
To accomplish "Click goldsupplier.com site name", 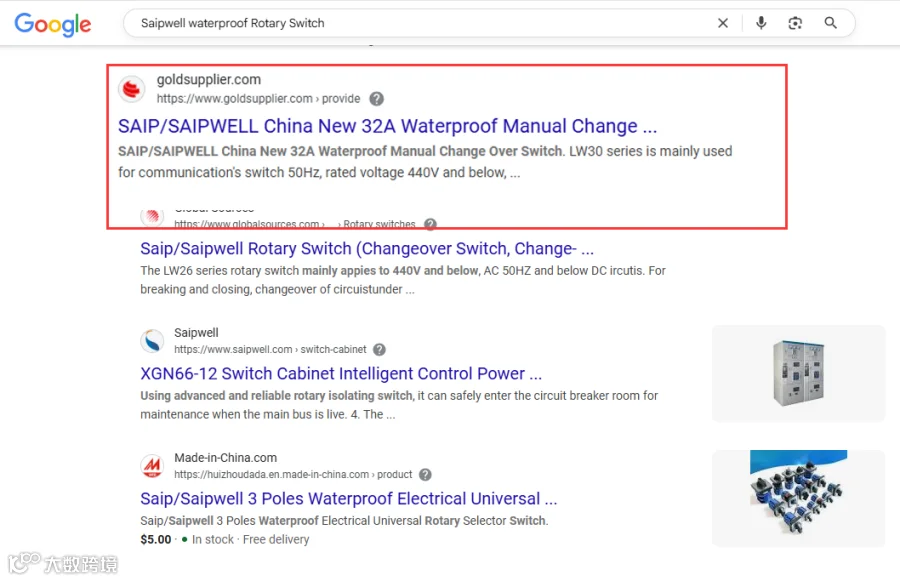I will point(209,79).
